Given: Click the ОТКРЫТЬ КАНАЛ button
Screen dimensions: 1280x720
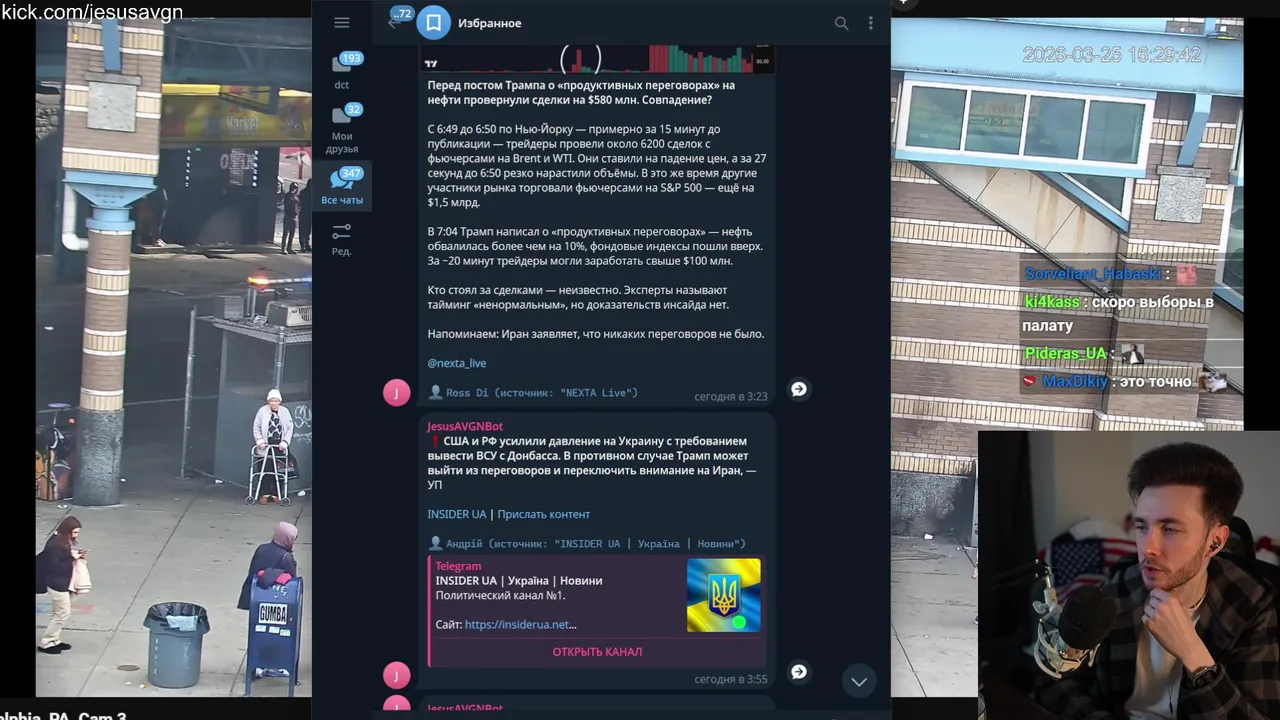Looking at the screenshot, I should pyautogui.click(x=597, y=652).
